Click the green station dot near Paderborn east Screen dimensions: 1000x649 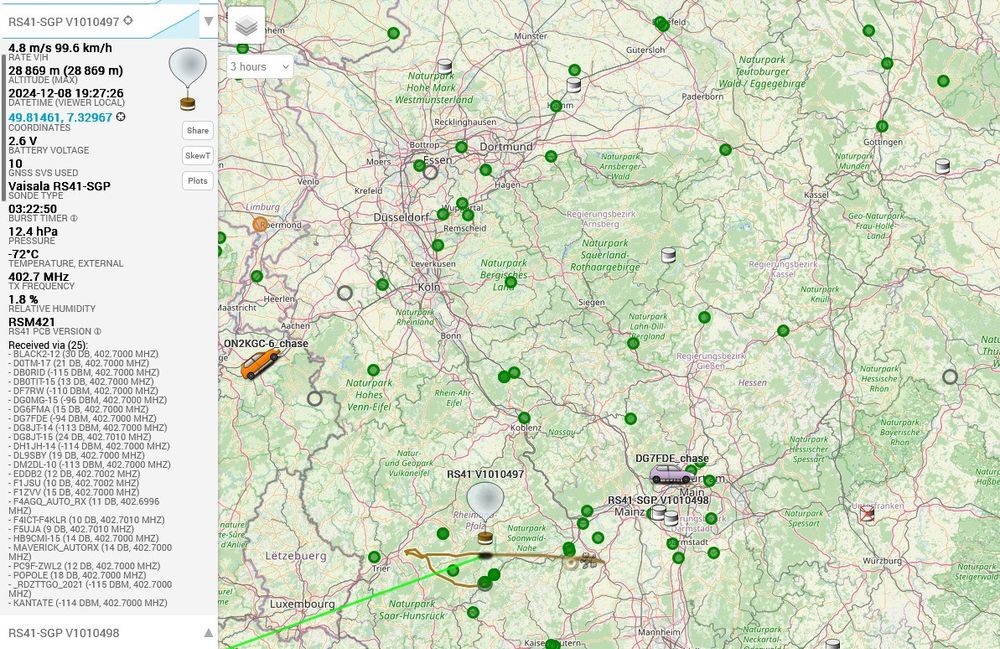(x=725, y=150)
